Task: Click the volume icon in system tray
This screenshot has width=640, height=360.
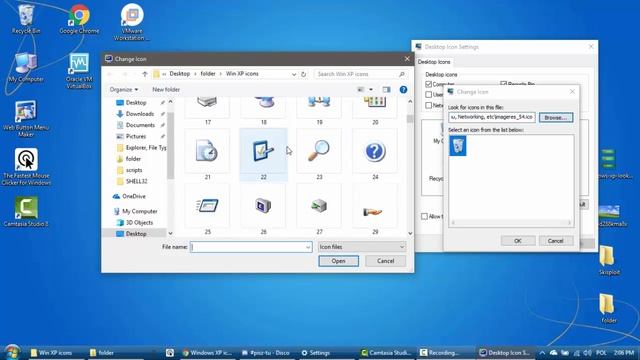Action: click(x=587, y=353)
